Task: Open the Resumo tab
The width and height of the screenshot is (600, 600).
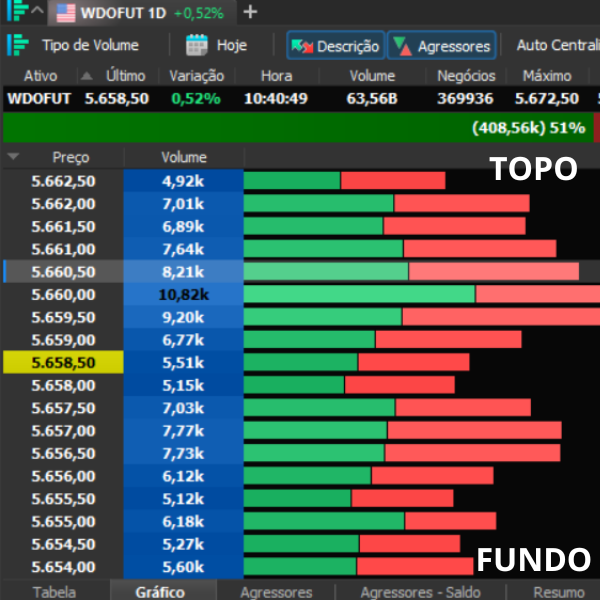Action: pyautogui.click(x=559, y=592)
